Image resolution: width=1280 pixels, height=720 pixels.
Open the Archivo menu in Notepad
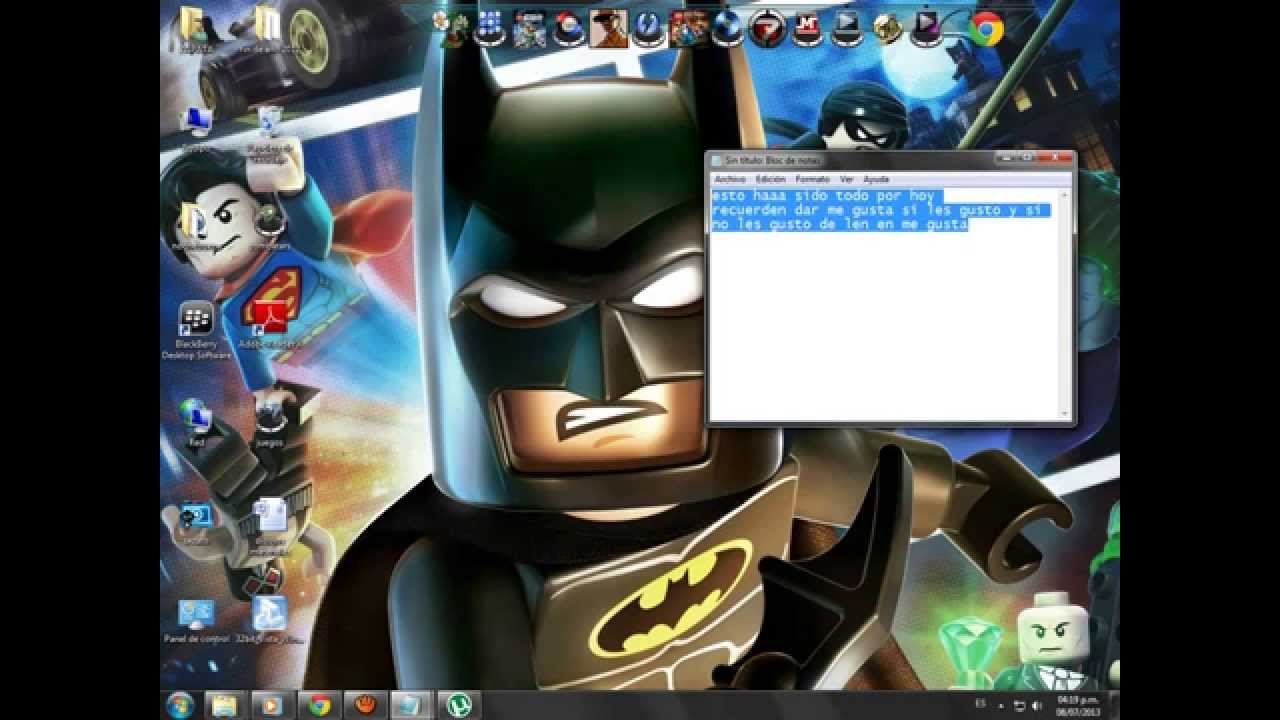pos(729,179)
